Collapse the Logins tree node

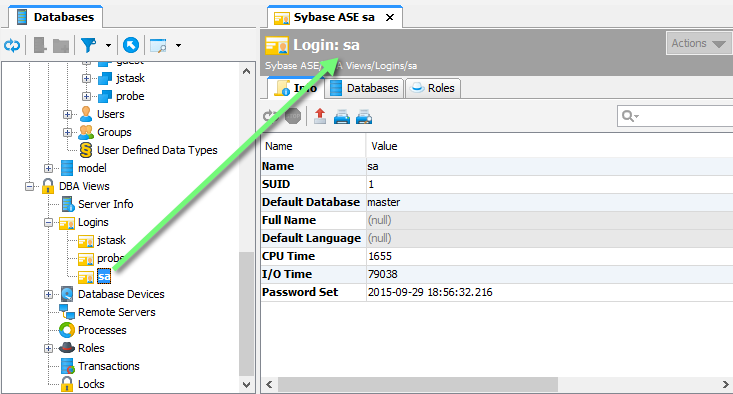pos(48,222)
